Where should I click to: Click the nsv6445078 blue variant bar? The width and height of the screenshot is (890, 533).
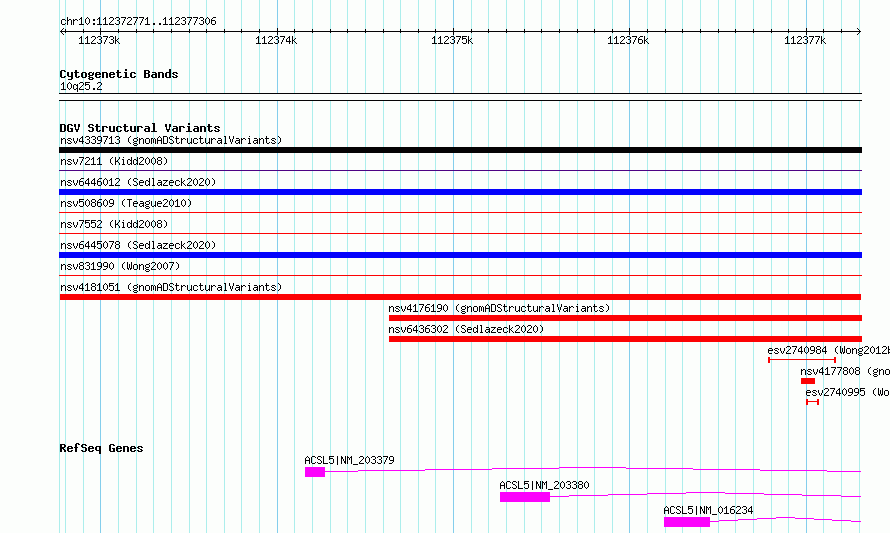tap(460, 255)
